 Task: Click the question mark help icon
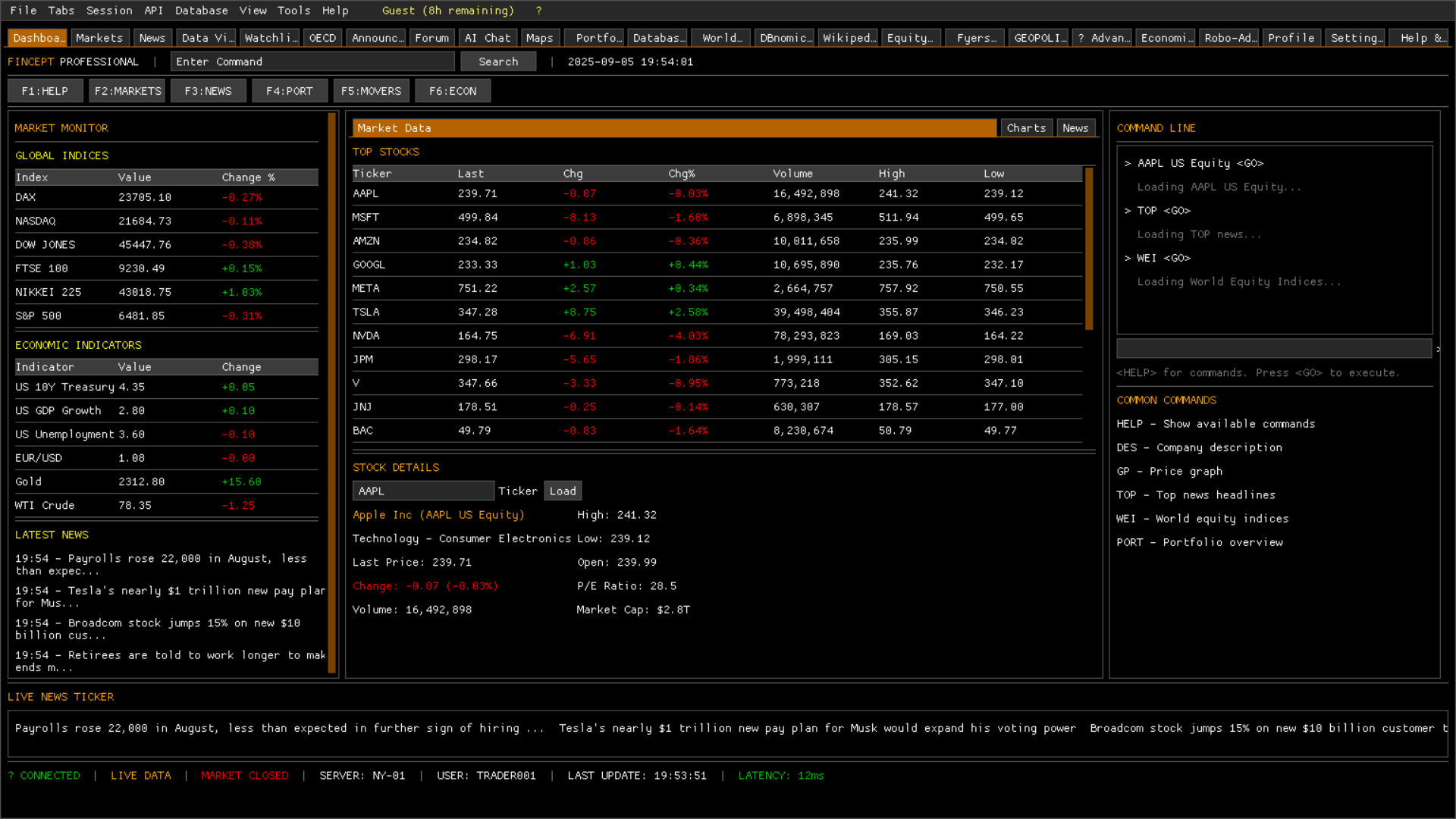click(538, 11)
